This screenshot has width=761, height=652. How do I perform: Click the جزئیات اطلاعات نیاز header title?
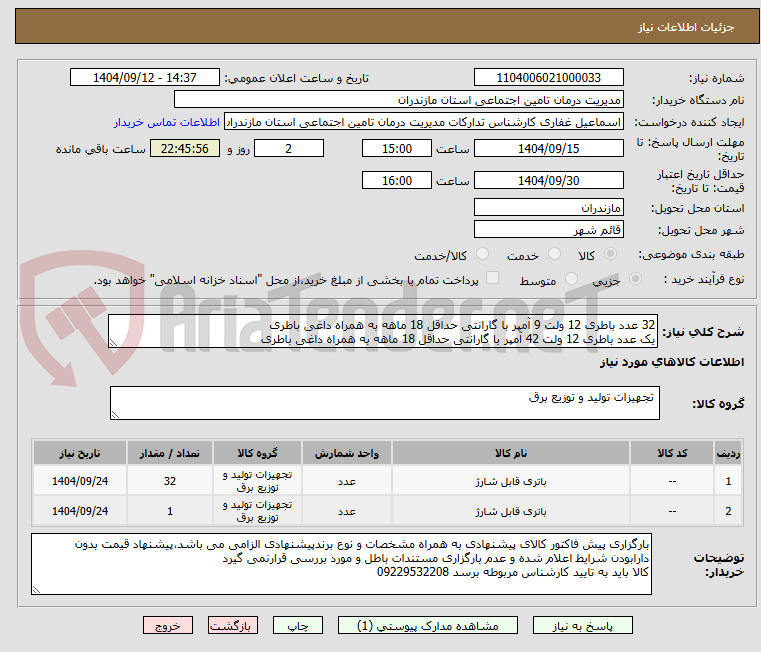click(686, 27)
